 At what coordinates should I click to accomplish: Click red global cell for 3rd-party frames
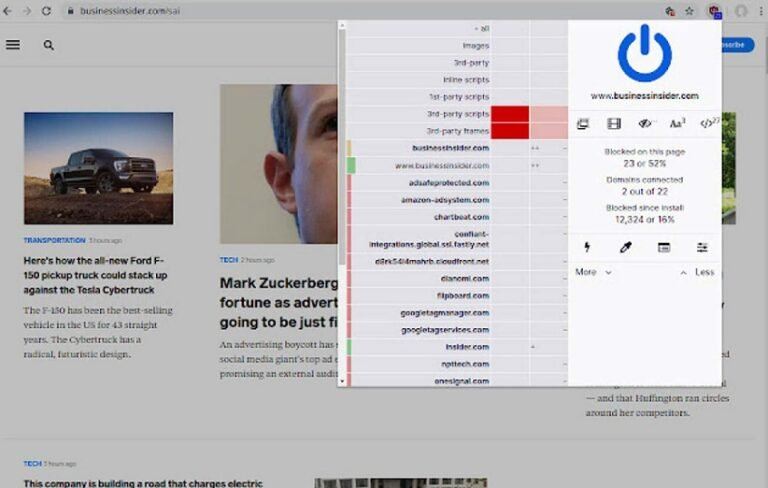click(x=510, y=131)
